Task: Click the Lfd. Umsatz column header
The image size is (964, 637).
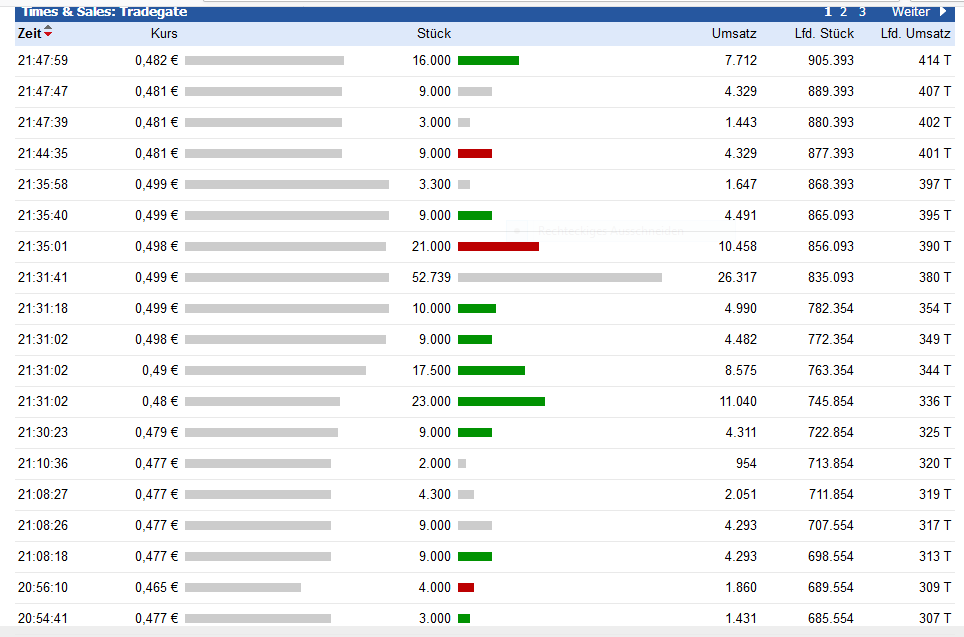Action: click(x=915, y=33)
